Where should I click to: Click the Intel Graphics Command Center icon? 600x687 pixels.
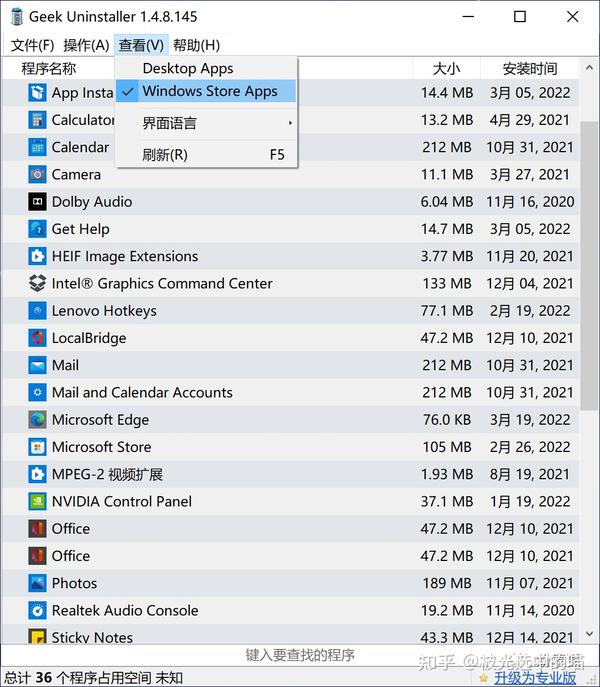[x=37, y=283]
